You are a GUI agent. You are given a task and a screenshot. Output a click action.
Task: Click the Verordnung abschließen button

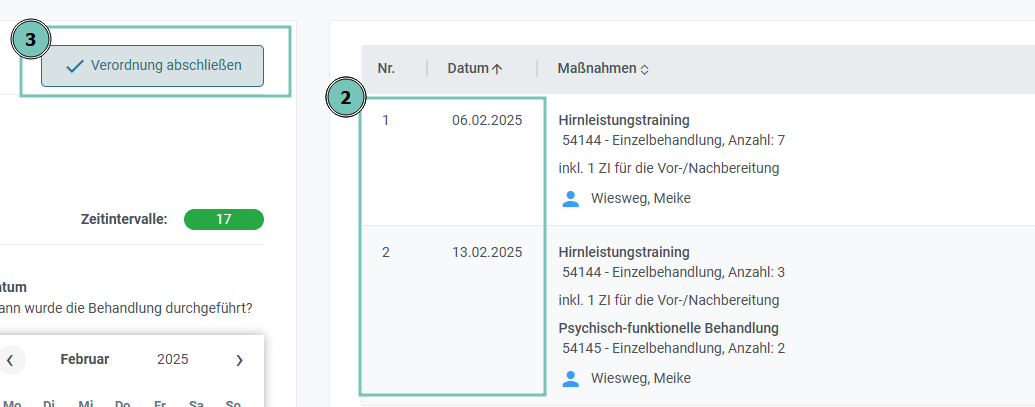pos(152,66)
